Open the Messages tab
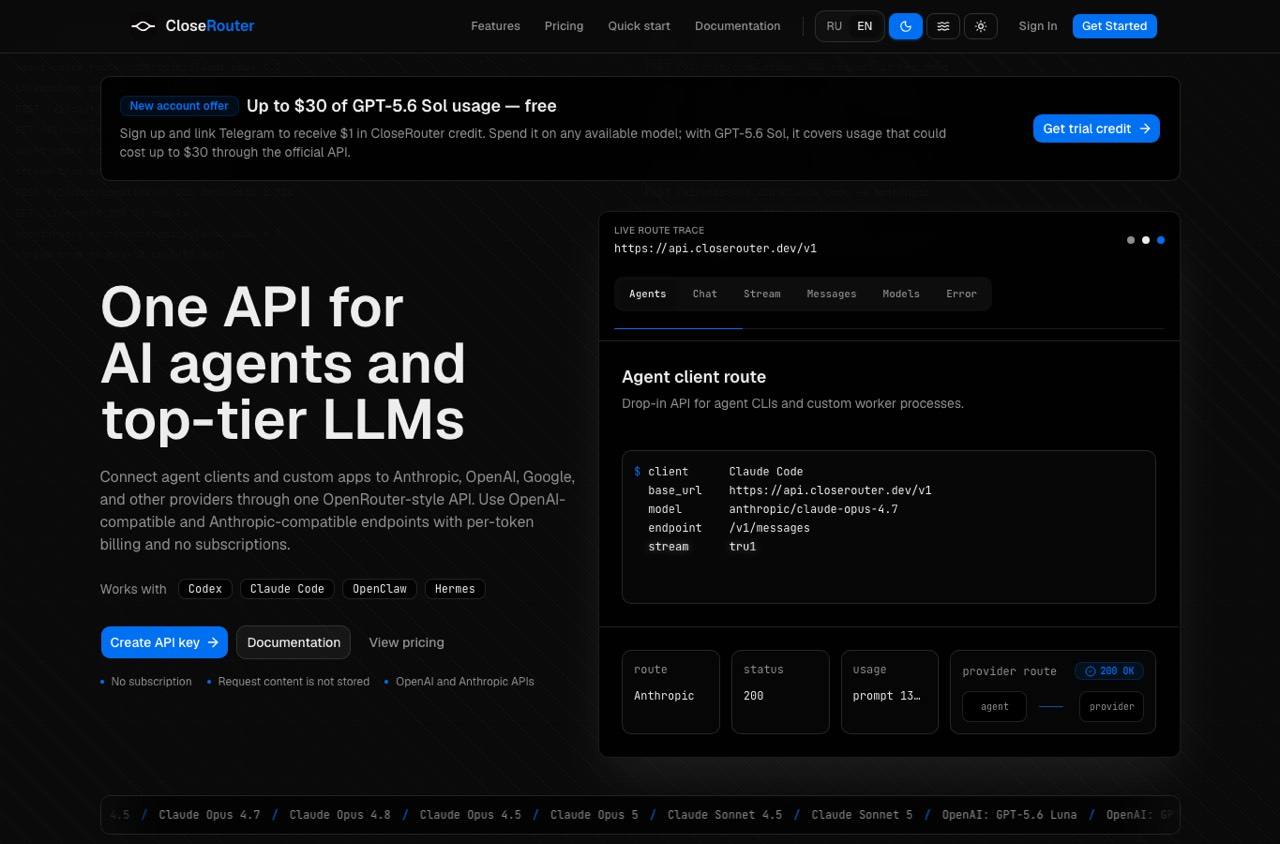 click(831, 294)
